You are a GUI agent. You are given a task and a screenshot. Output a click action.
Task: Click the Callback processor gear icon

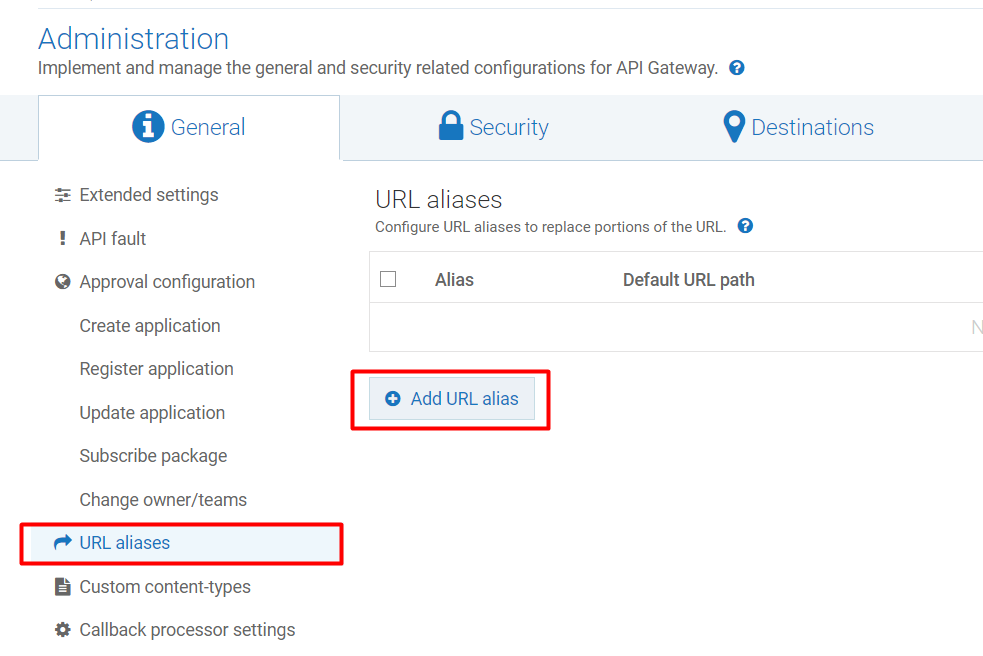63,629
